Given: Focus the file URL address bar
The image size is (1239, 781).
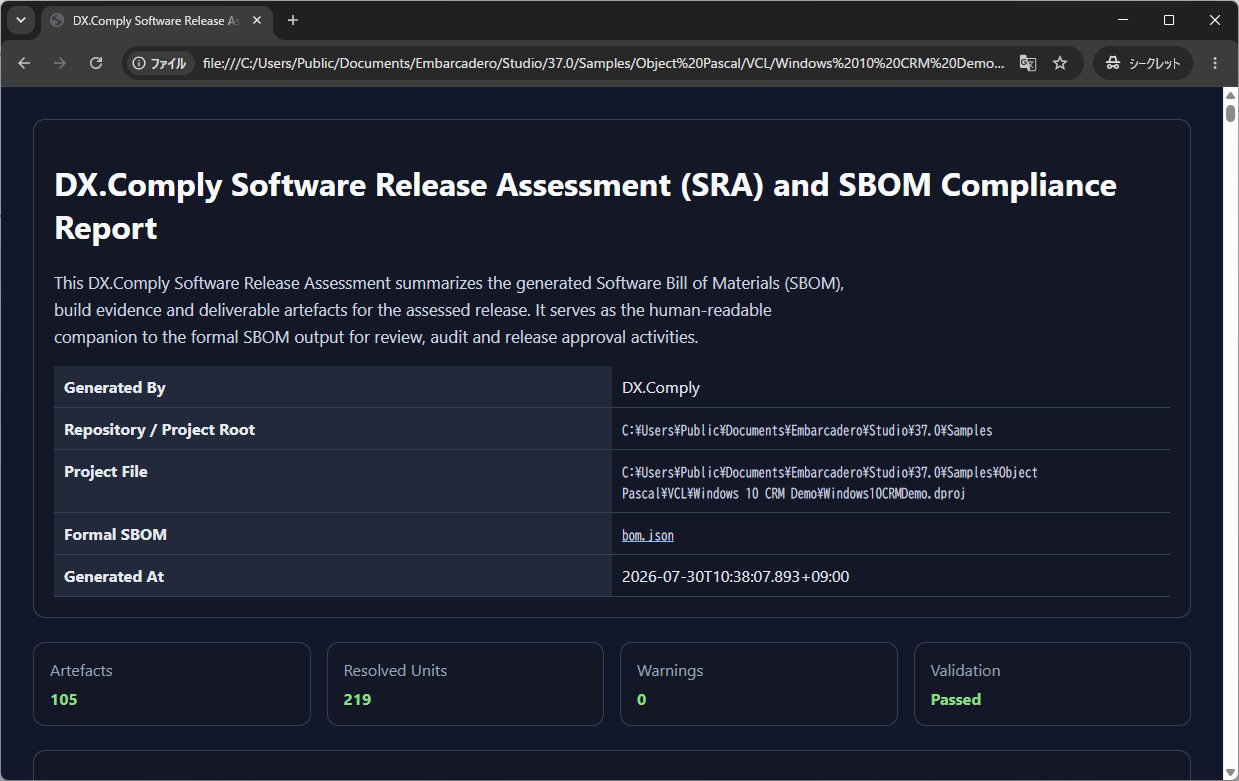Looking at the screenshot, I should point(603,63).
